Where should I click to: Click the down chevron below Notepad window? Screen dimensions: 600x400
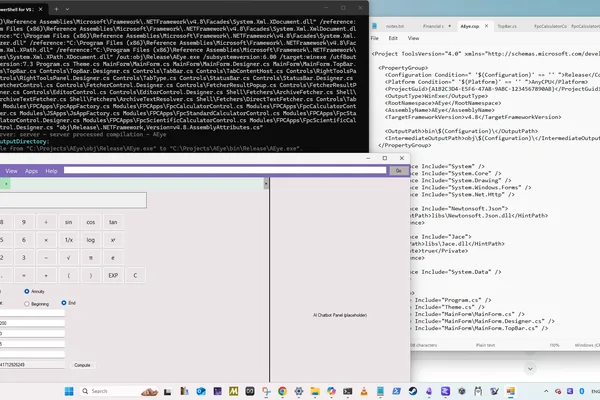[x=530, y=369]
